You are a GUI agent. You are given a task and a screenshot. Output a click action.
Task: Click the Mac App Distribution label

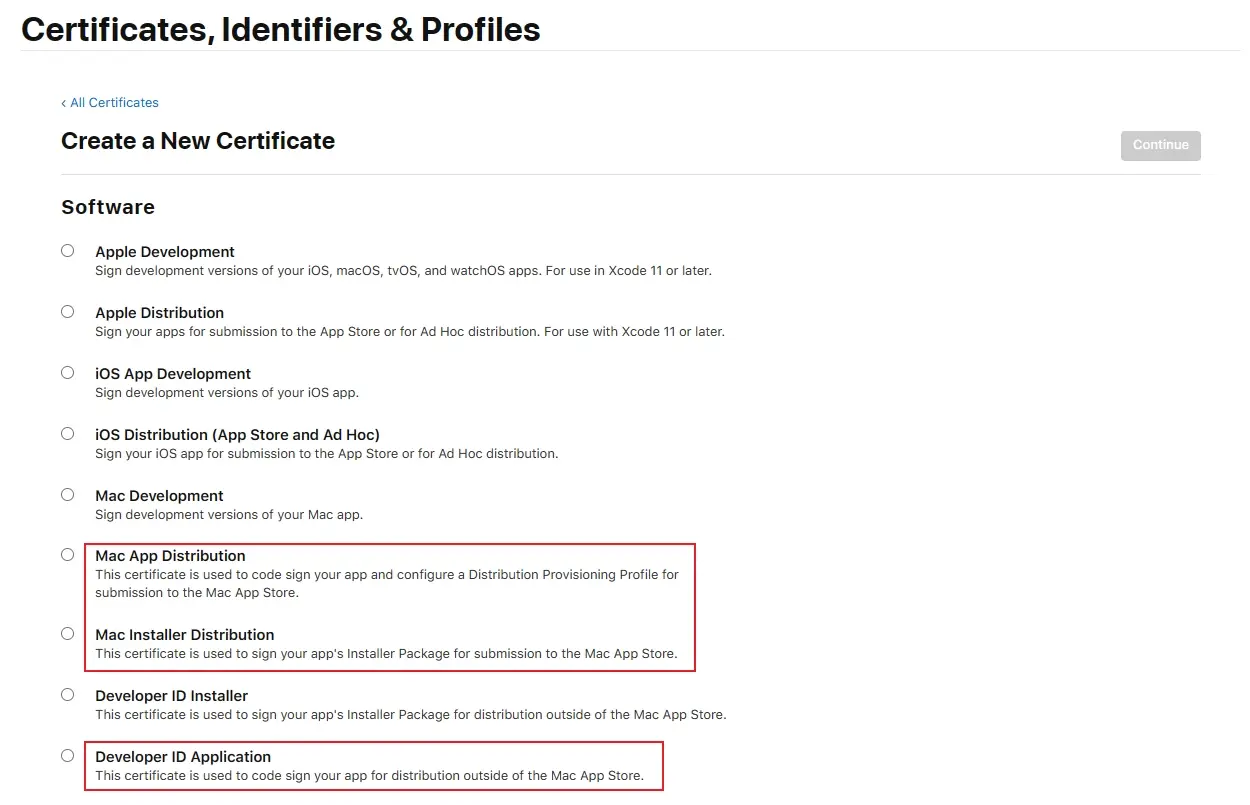pyautogui.click(x=170, y=556)
